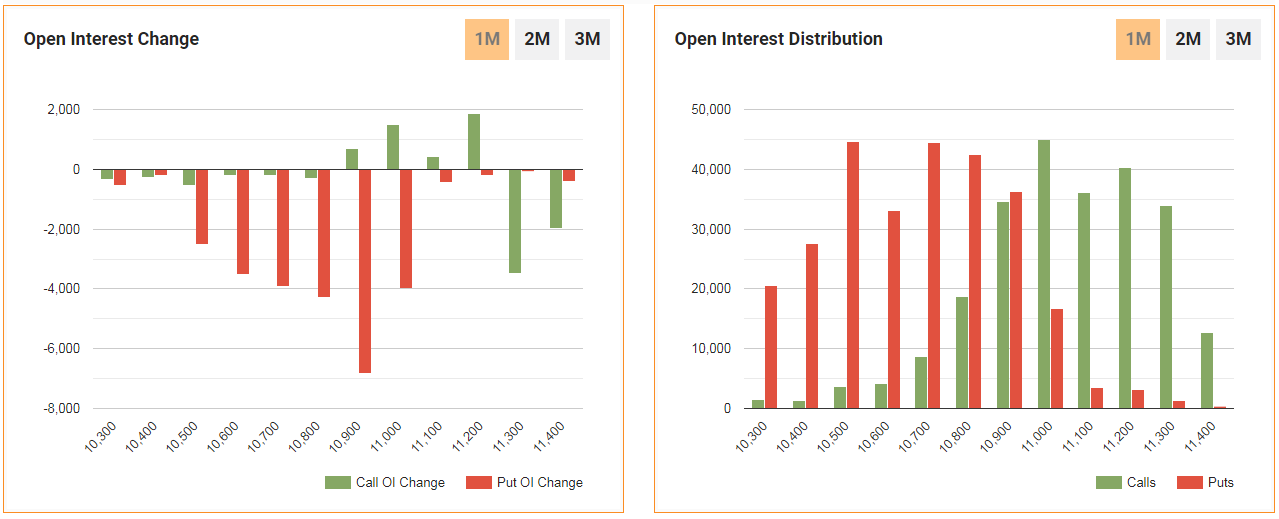Switch Open Interest Distribution to 2M
Viewport: 1279px width, 519px height.
(1188, 40)
